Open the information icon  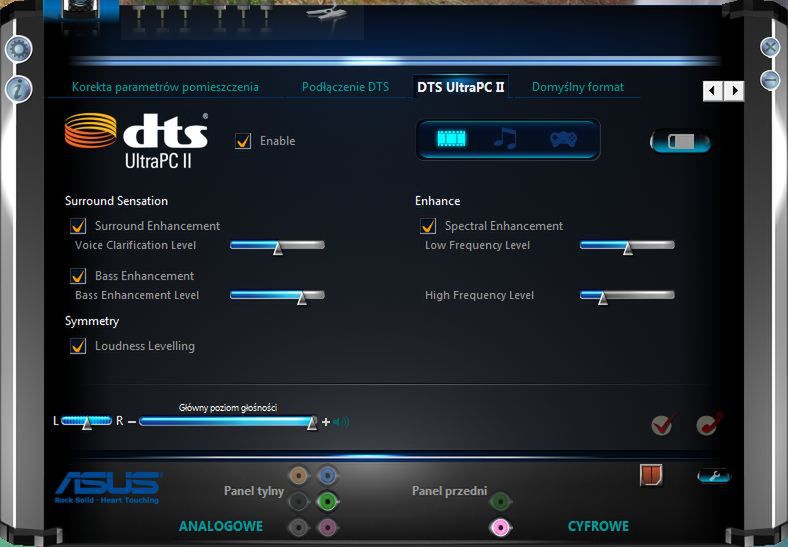[19, 89]
